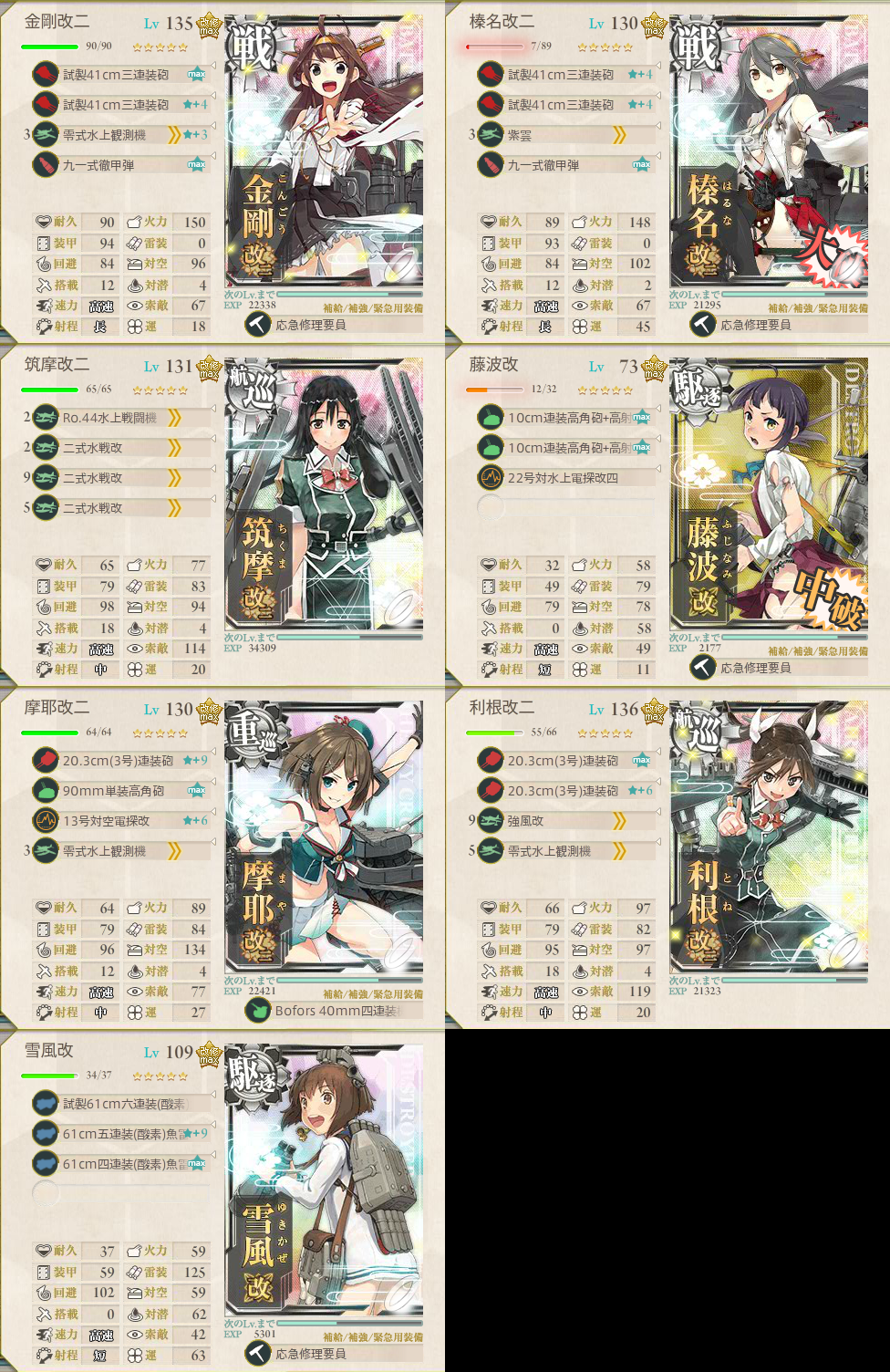Click Haruna's red HP gauge bar
Screen dimensions: 890x1372
pos(495,47)
